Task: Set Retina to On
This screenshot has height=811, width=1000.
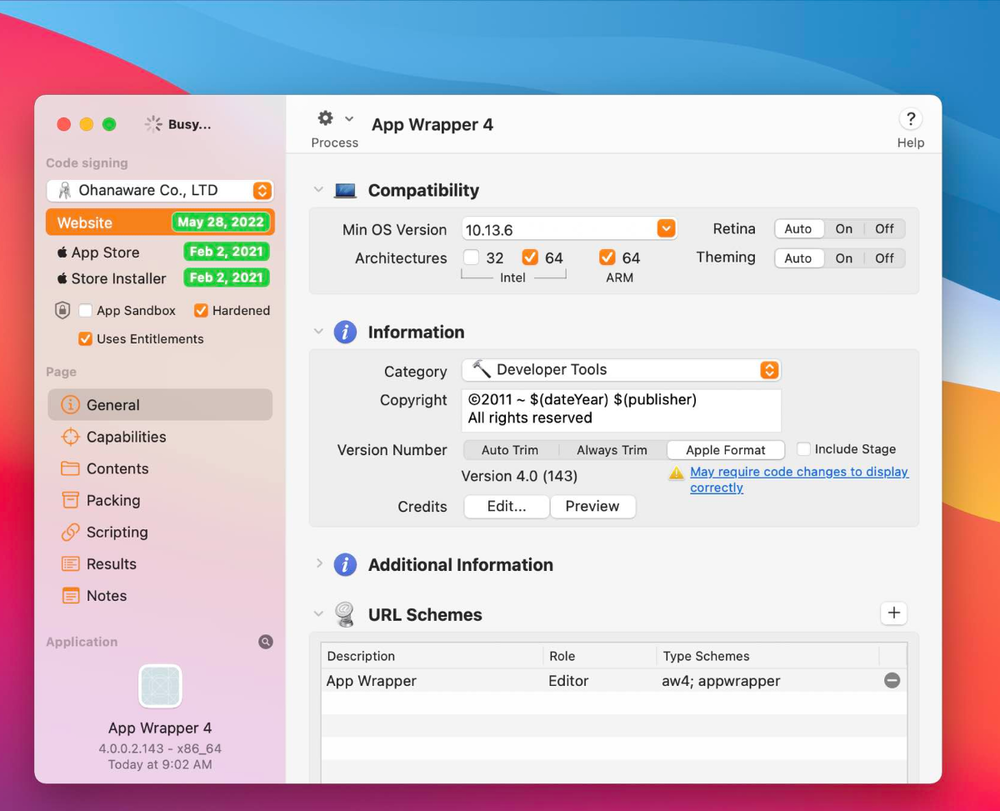Action: coord(843,229)
